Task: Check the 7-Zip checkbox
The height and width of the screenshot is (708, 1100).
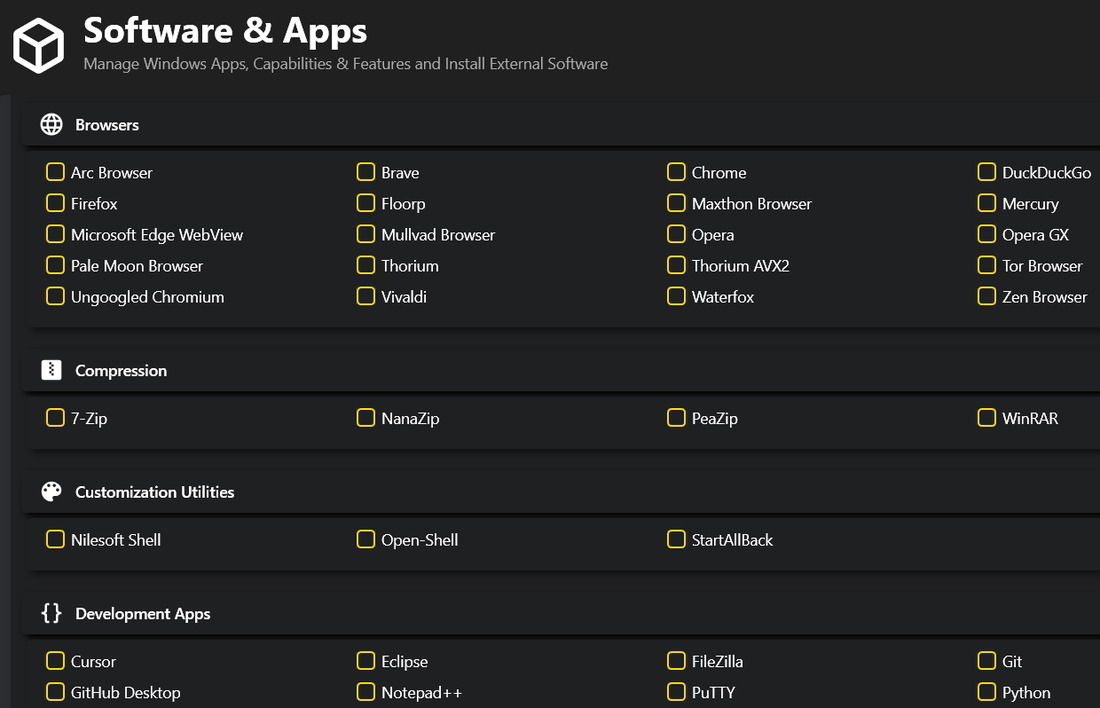Action: pos(55,418)
